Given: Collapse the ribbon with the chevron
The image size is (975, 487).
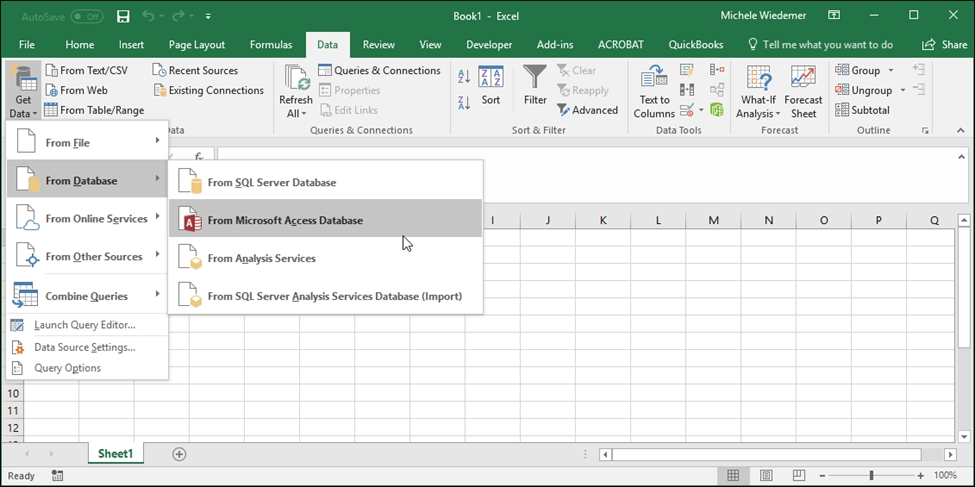Looking at the screenshot, I should click(961, 131).
